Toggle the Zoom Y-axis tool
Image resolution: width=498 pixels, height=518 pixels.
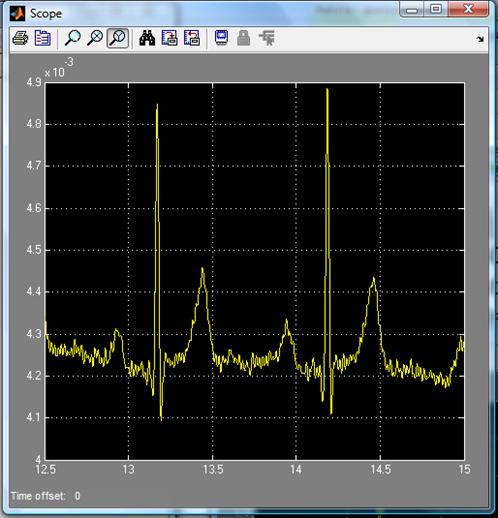click(118, 38)
